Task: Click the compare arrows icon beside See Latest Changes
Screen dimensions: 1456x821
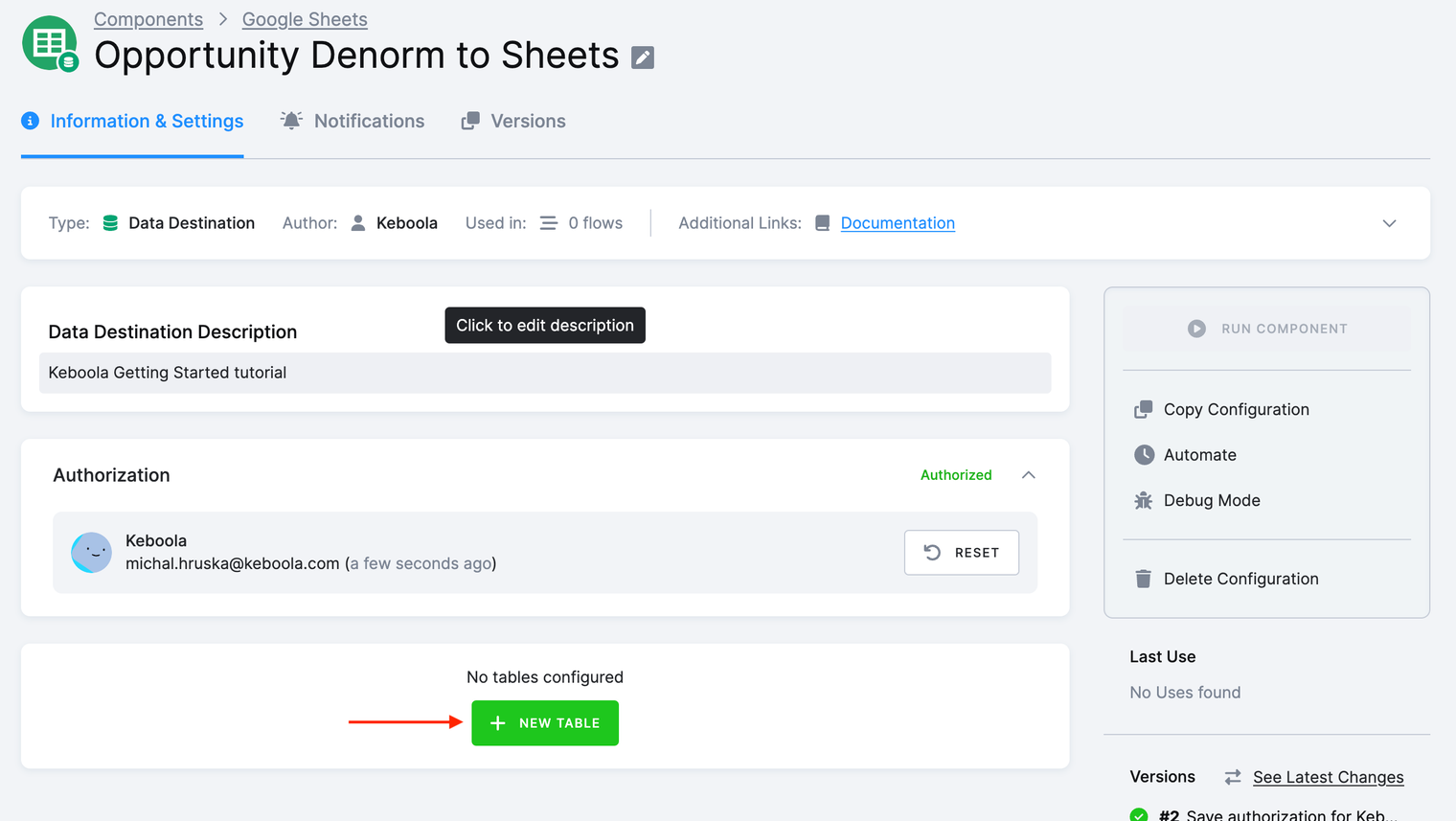Action: tap(1233, 777)
